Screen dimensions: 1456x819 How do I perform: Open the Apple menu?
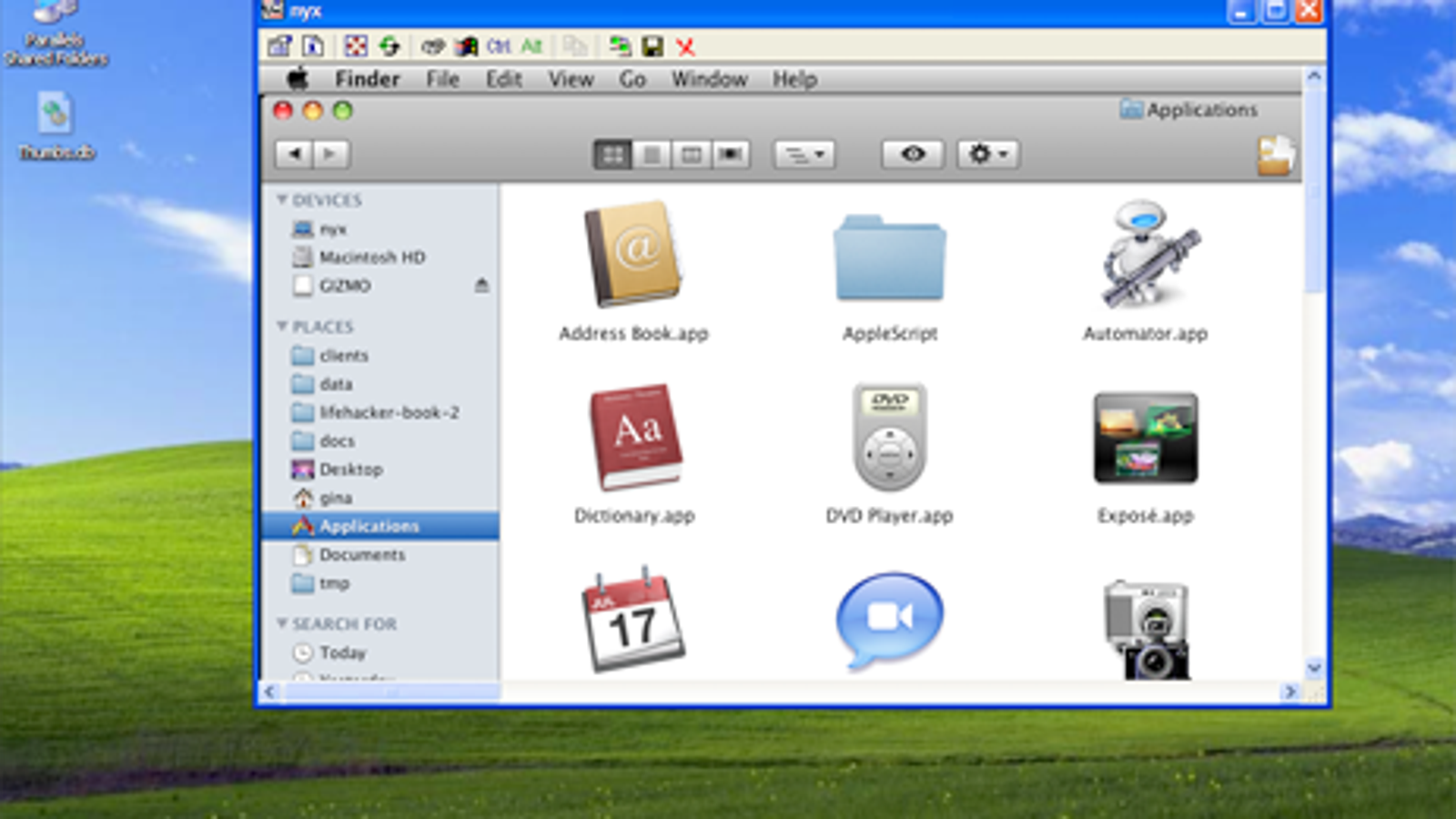[x=298, y=79]
